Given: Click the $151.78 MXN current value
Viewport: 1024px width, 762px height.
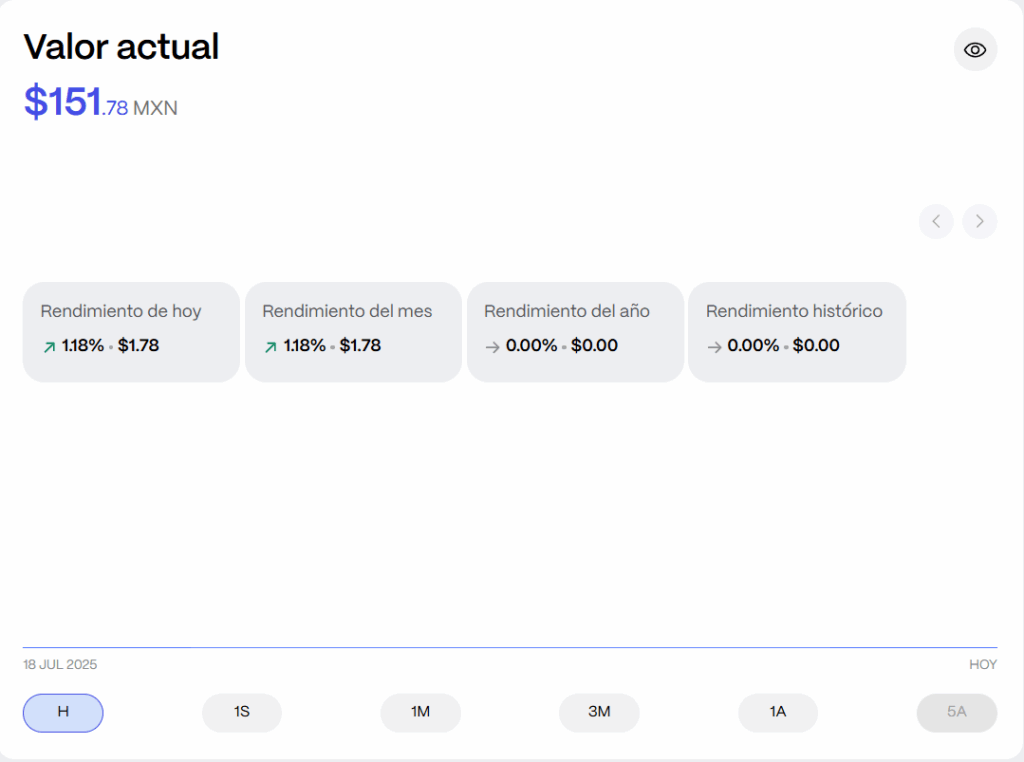Looking at the screenshot, I should point(101,103).
